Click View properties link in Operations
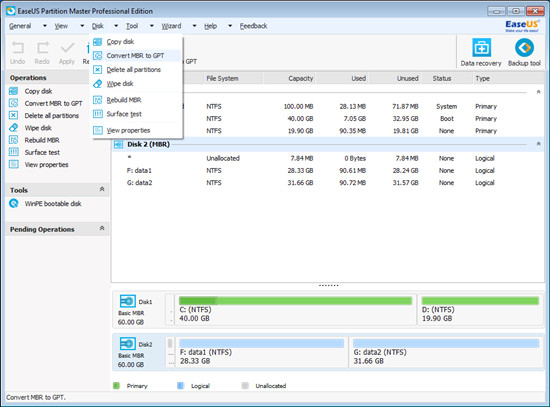The width and height of the screenshot is (550, 407). click(x=46, y=165)
